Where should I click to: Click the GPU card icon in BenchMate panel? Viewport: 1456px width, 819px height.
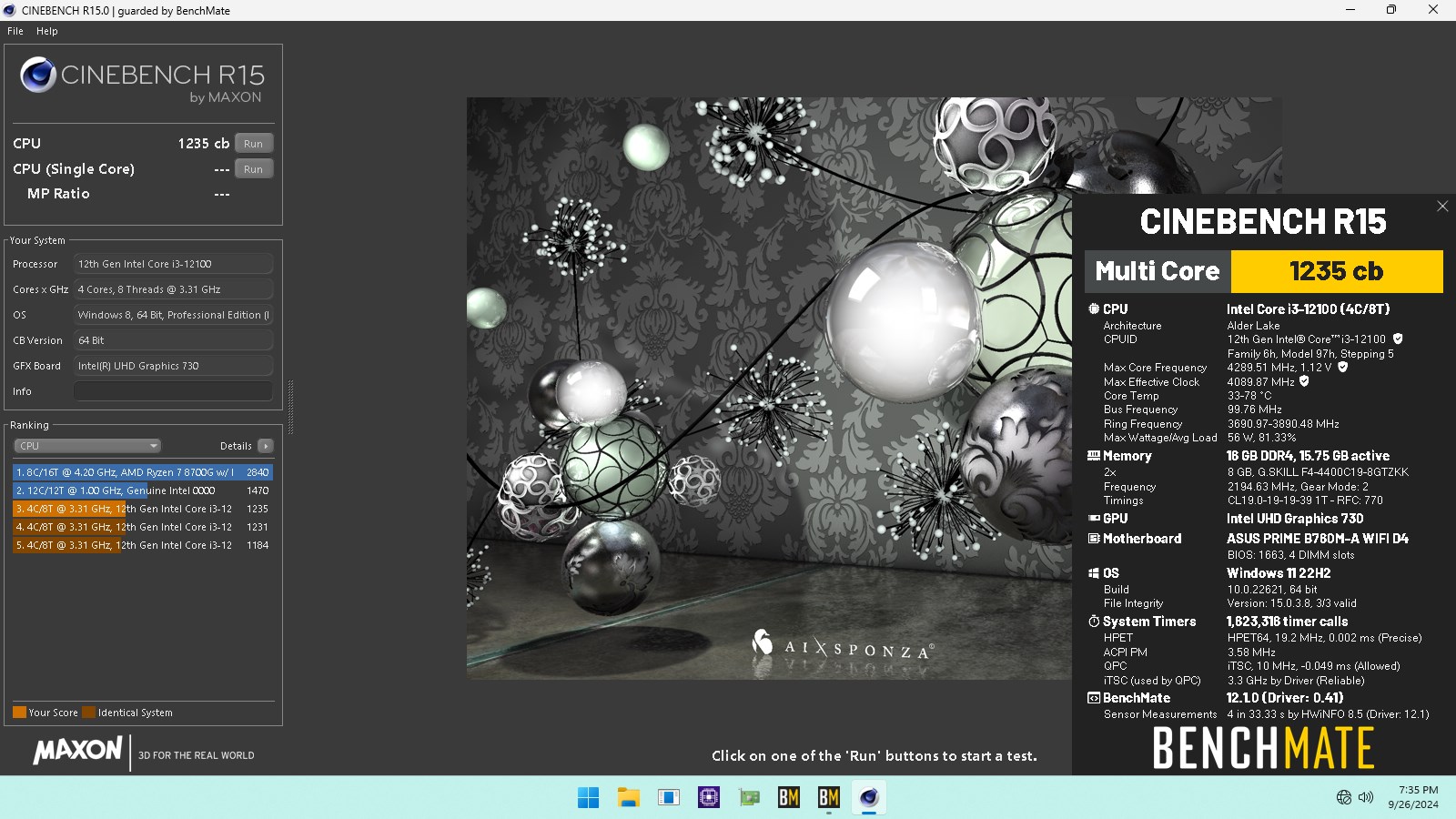1094,519
